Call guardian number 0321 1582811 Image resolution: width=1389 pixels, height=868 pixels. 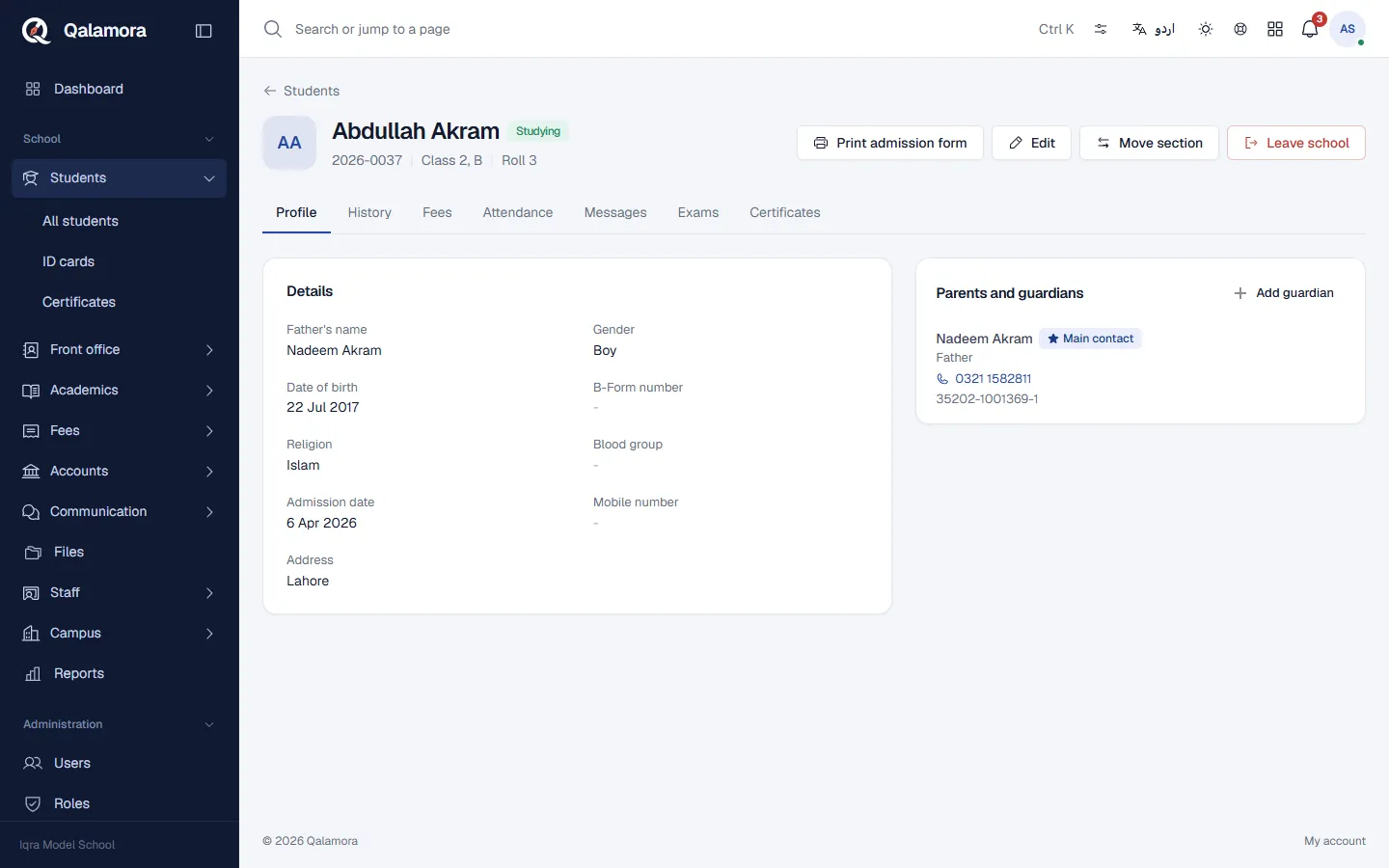coord(984,378)
